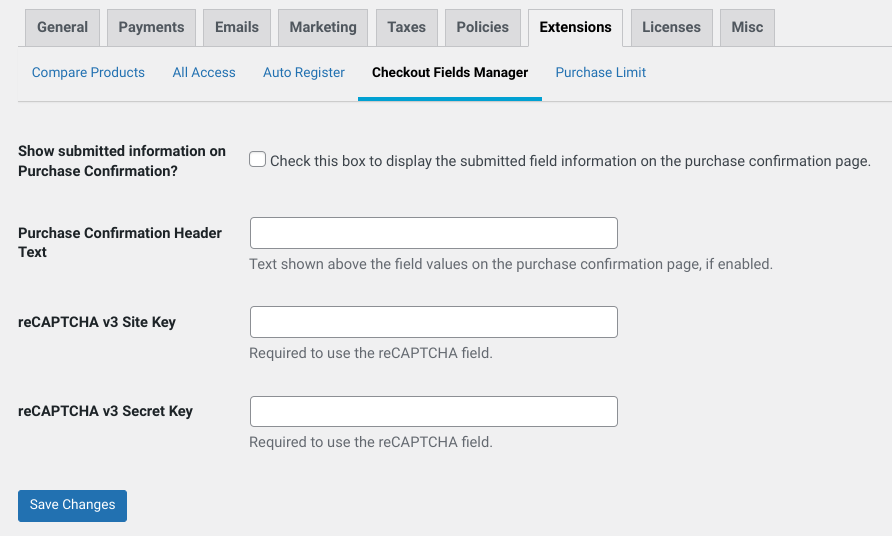Image resolution: width=892 pixels, height=536 pixels.
Task: Click into the reCAPTCHA v3 Secret Key field
Action: pos(433,411)
